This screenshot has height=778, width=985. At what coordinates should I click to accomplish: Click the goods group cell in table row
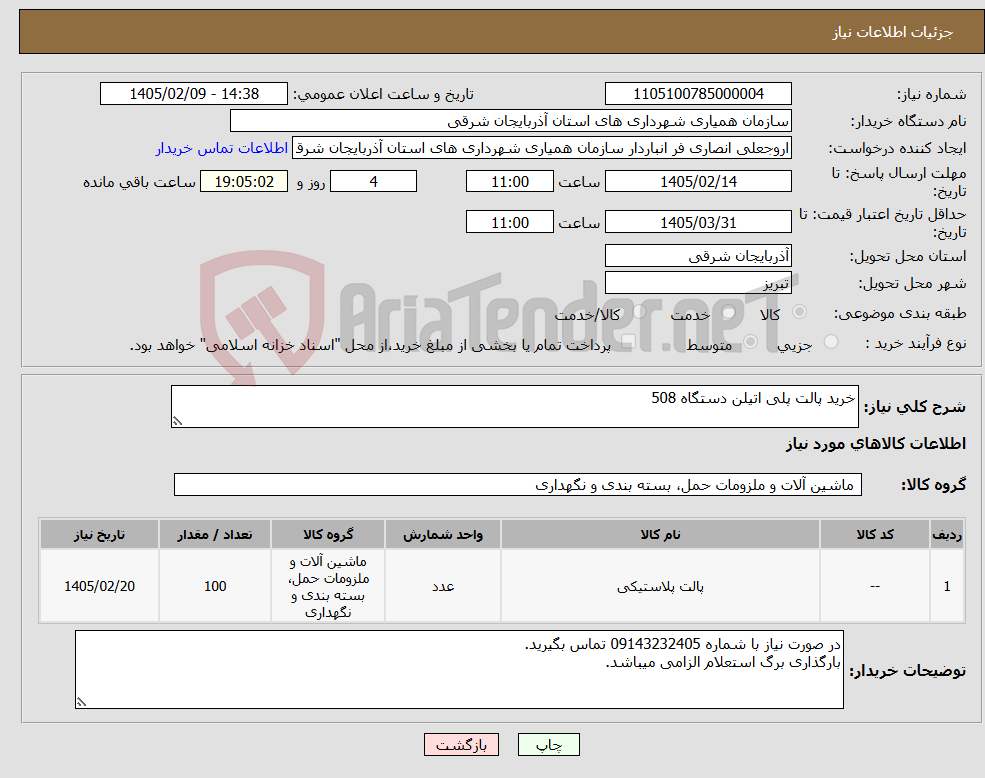(x=328, y=586)
